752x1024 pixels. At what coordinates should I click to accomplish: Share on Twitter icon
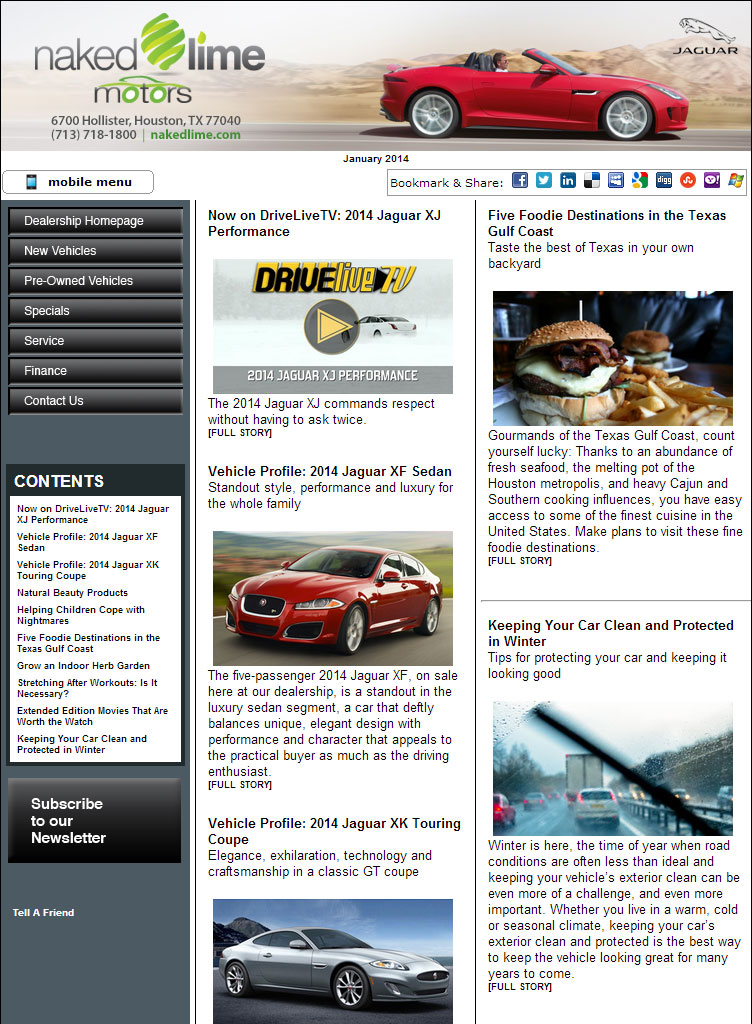click(544, 180)
